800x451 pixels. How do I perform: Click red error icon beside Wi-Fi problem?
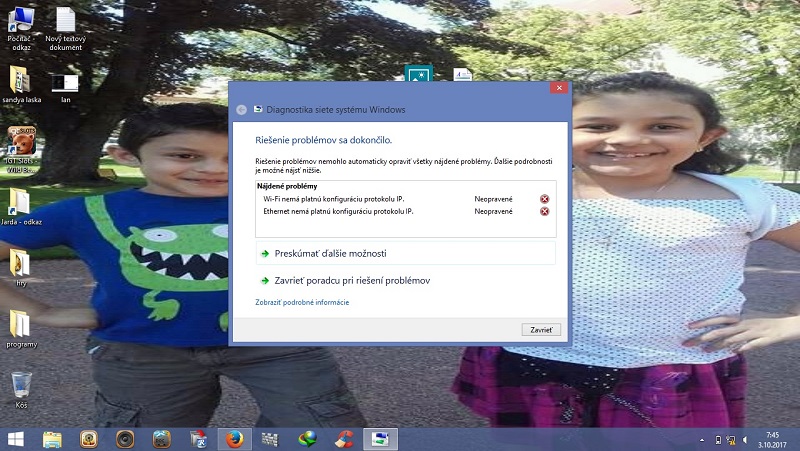(544, 199)
